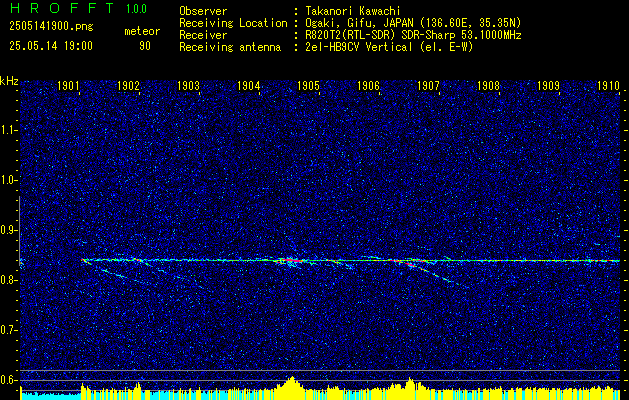Click the 1909 time marker
Screen dimensions: 629x400
[x=548, y=85]
